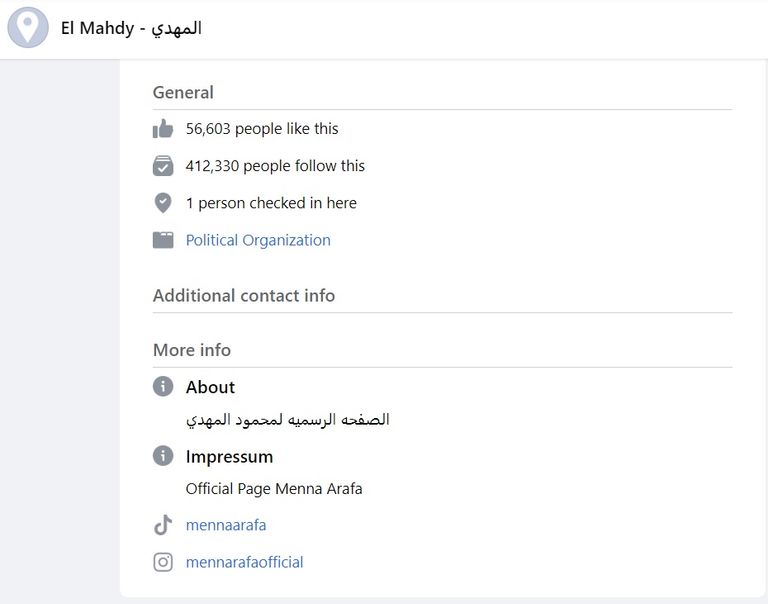Click the Official Page Menna Arafa text

coord(274,489)
